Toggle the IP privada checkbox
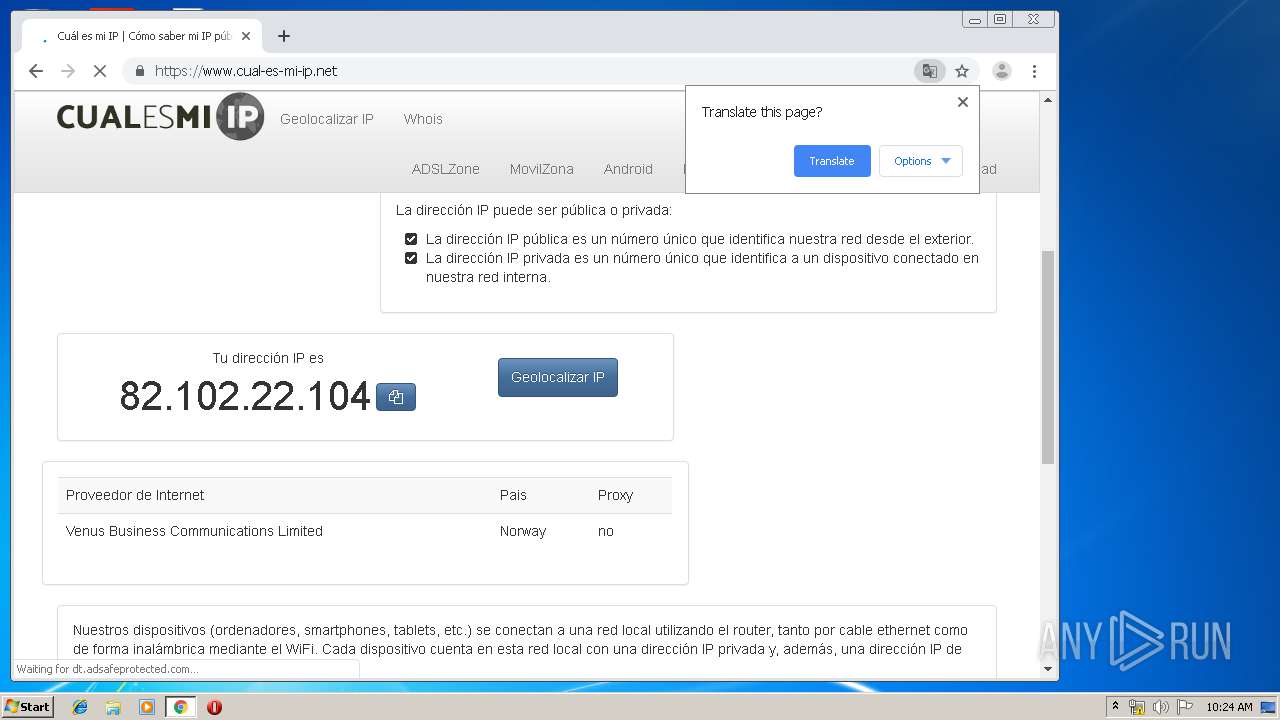 [411, 258]
